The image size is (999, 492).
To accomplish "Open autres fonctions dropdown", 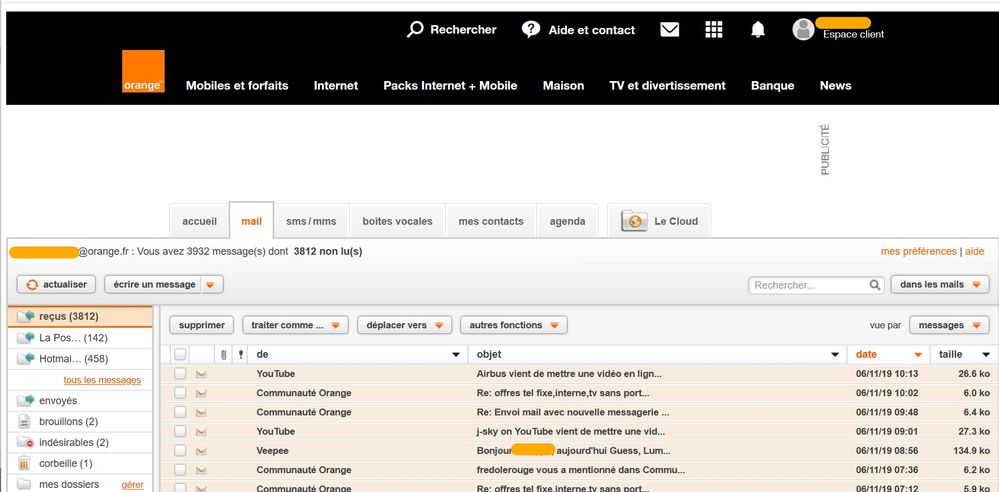I will click(514, 325).
